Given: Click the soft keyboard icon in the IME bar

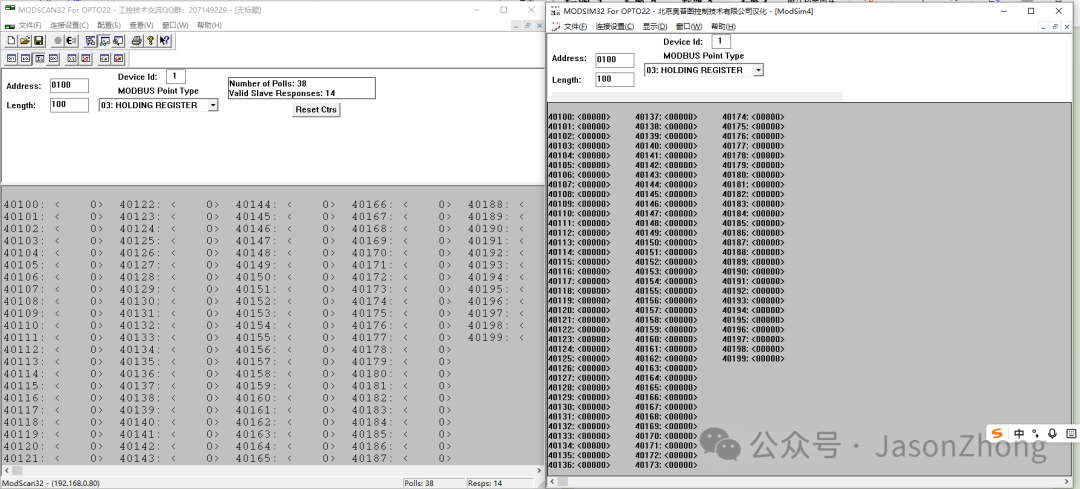Looking at the screenshot, I should pos(1071,433).
